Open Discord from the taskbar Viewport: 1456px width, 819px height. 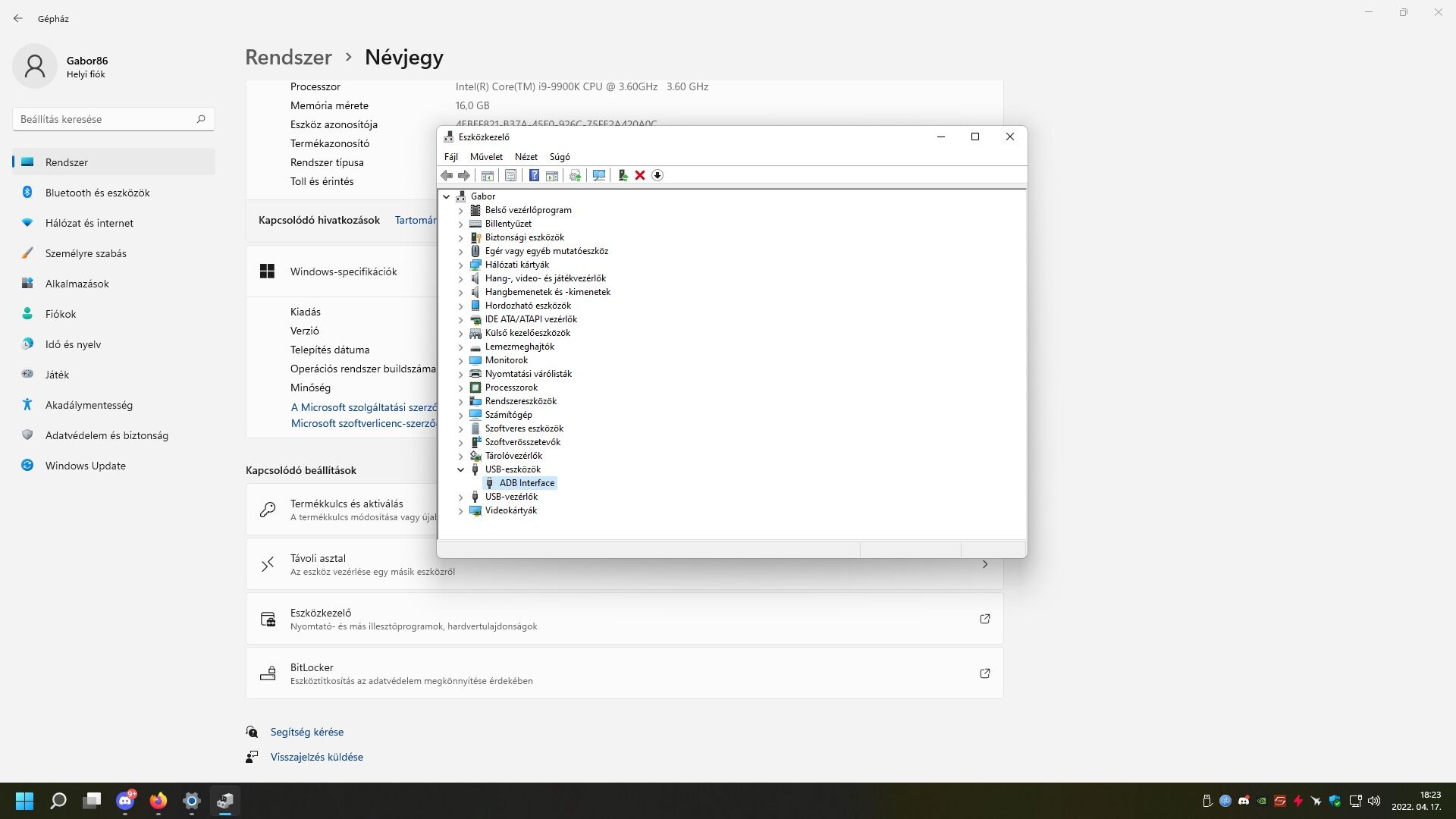[125, 801]
